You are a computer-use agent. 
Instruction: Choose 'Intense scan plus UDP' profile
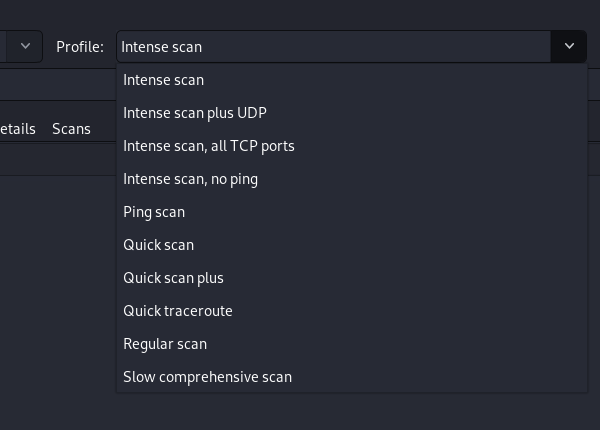pos(194,113)
